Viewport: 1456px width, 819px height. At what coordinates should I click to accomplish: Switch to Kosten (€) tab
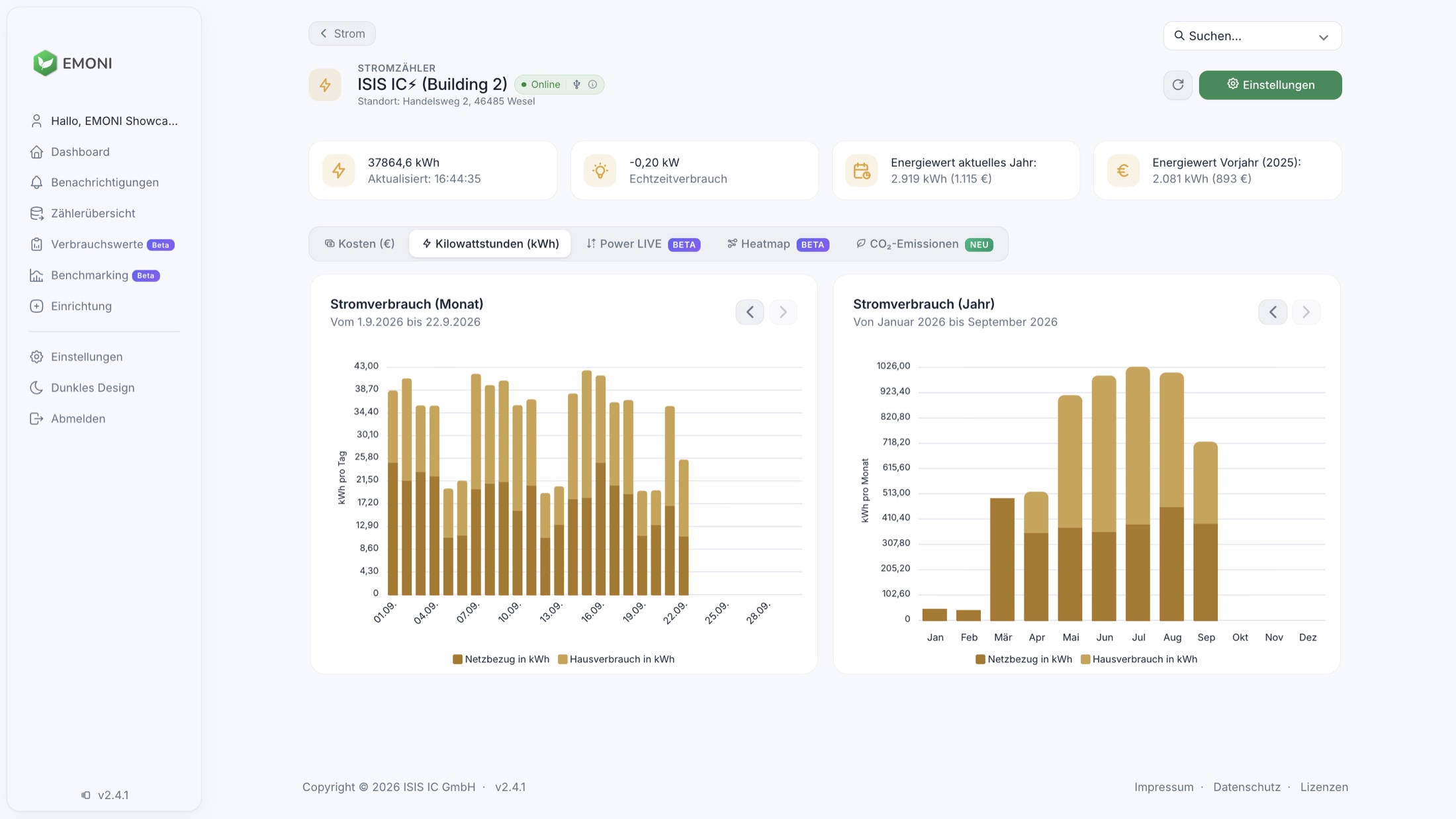click(359, 244)
